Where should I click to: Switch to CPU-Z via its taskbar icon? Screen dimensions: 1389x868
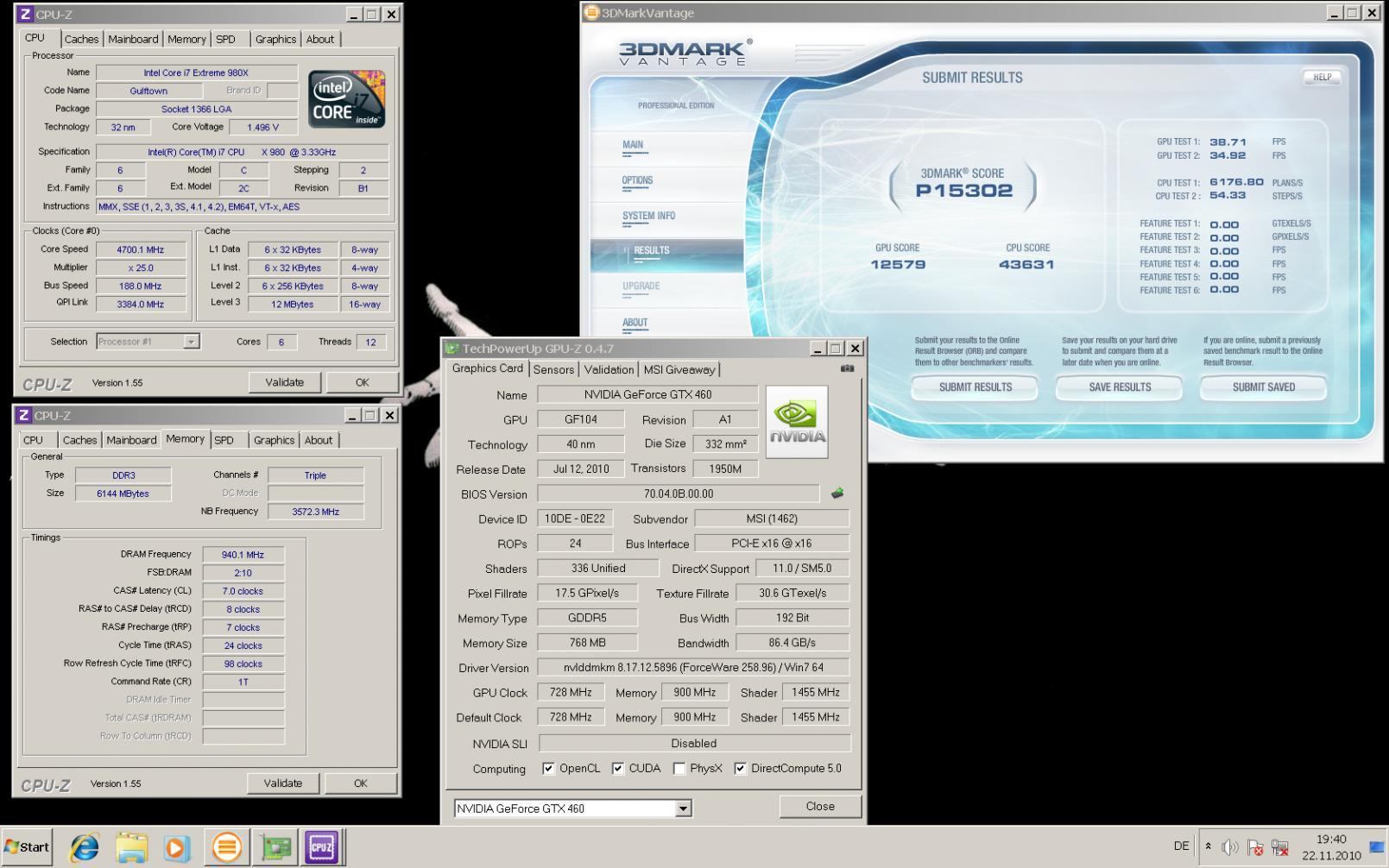[x=322, y=847]
